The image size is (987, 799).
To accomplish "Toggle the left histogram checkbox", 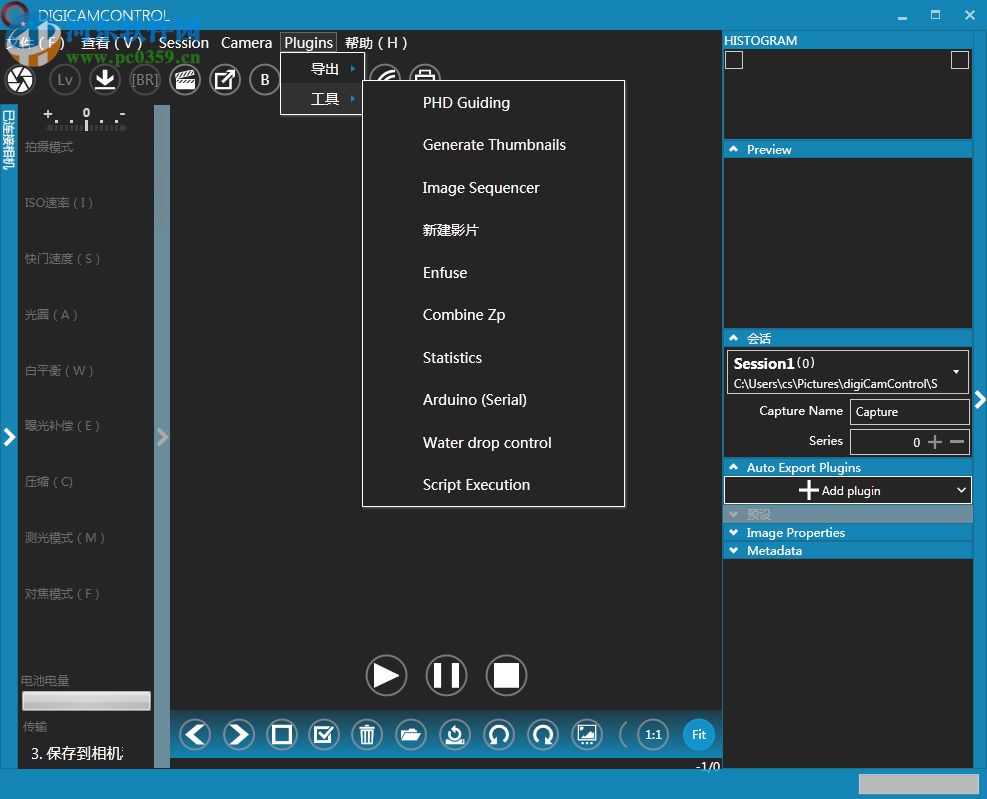I will pyautogui.click(x=734, y=60).
